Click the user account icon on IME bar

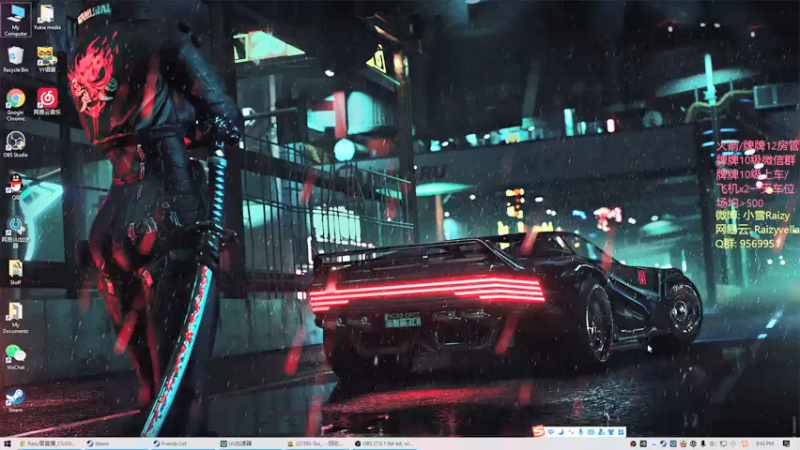pyautogui.click(x=601, y=432)
